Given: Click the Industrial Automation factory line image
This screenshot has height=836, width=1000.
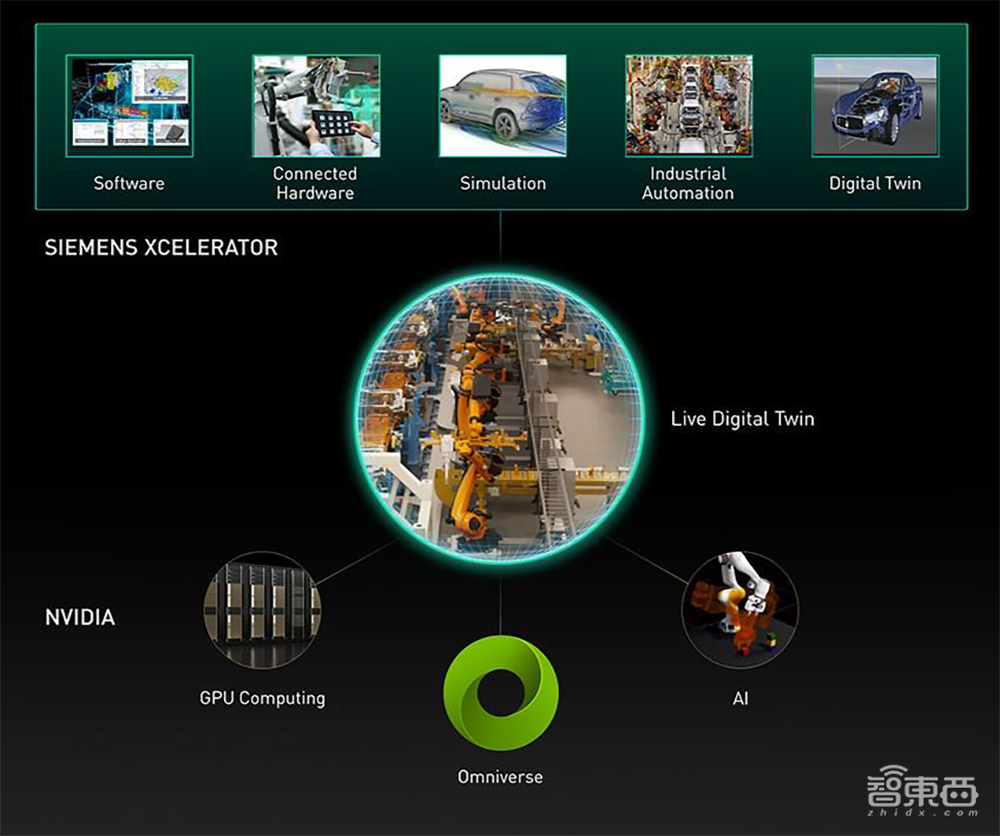Looking at the screenshot, I should 688,106.
